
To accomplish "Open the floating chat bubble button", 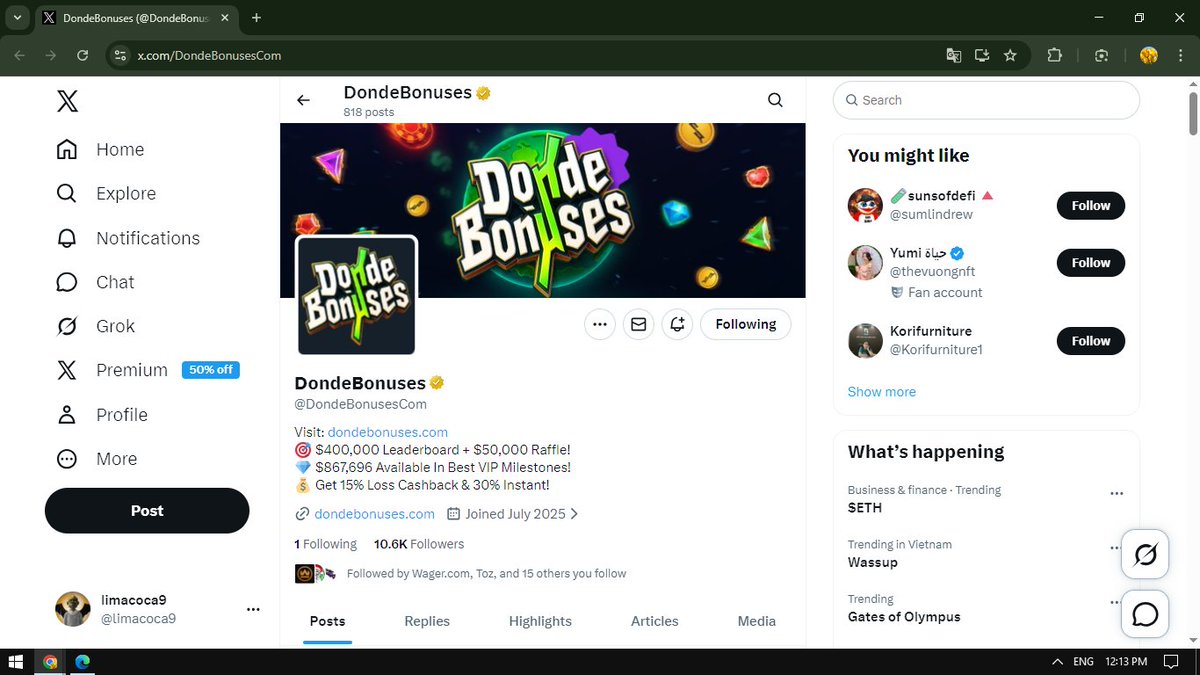I will [1146, 615].
